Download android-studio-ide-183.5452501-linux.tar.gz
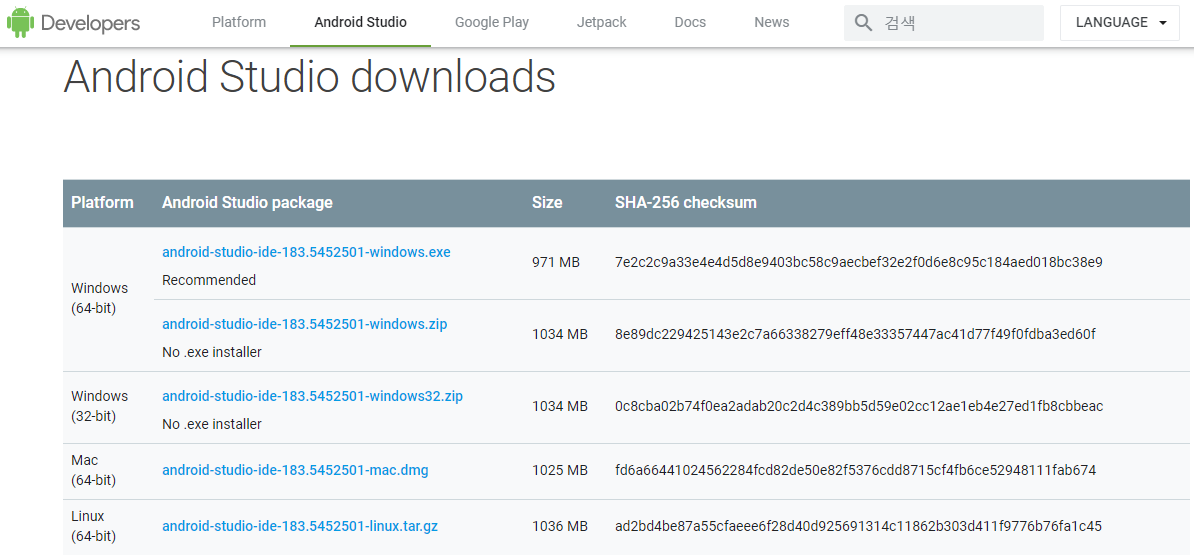 coord(300,526)
